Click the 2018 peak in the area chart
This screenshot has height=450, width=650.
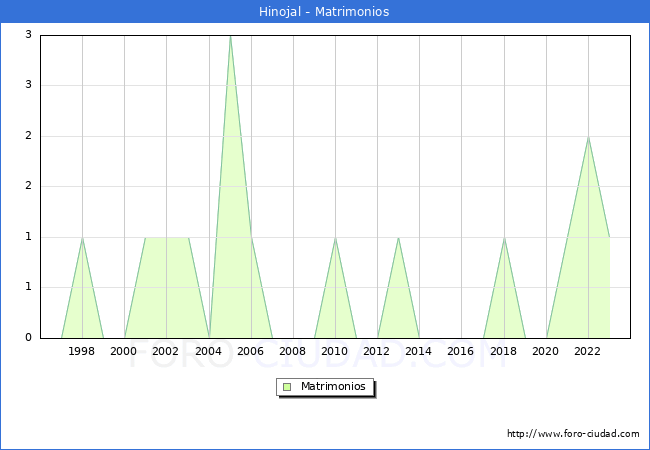[x=504, y=239]
